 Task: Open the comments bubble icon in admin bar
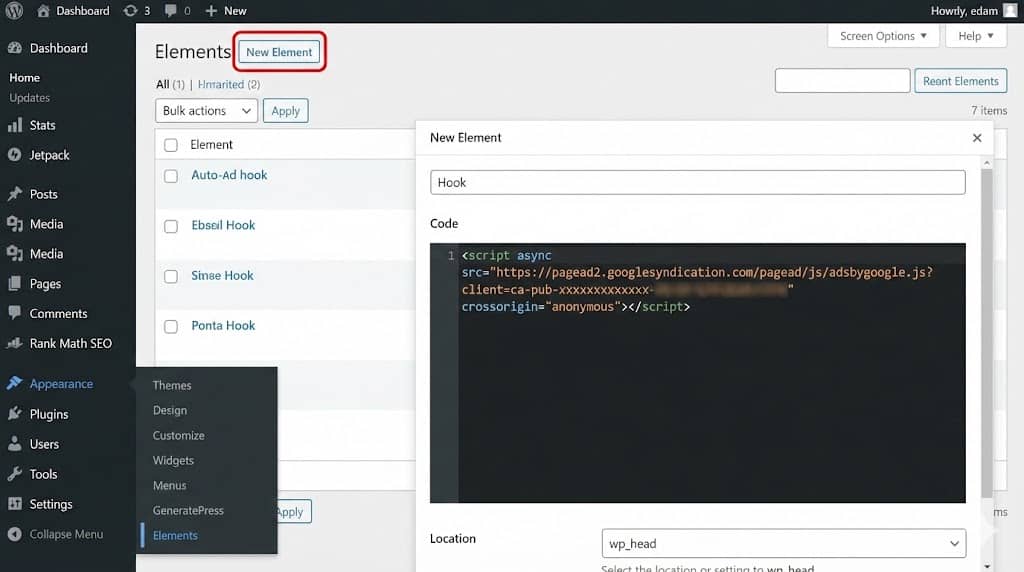click(170, 10)
